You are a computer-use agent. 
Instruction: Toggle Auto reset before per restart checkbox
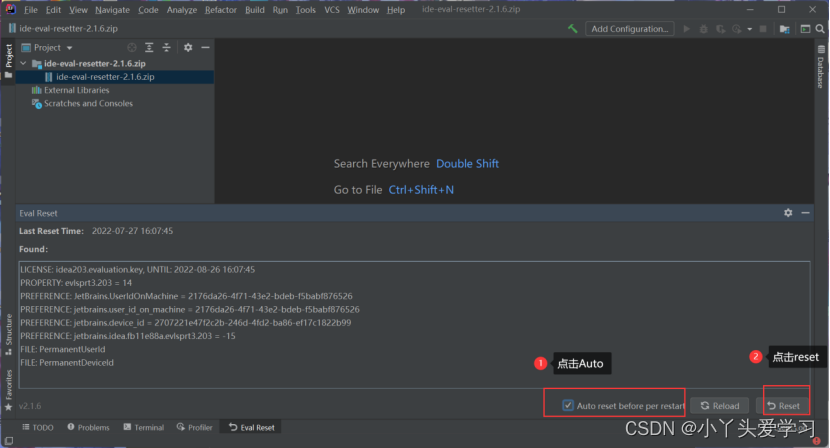pos(568,406)
